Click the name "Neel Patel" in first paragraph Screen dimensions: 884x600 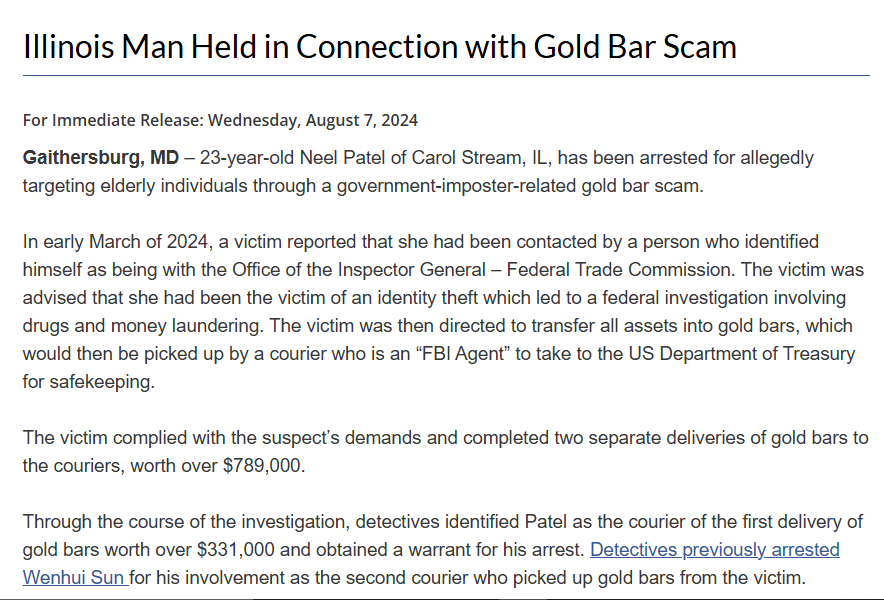click(342, 157)
